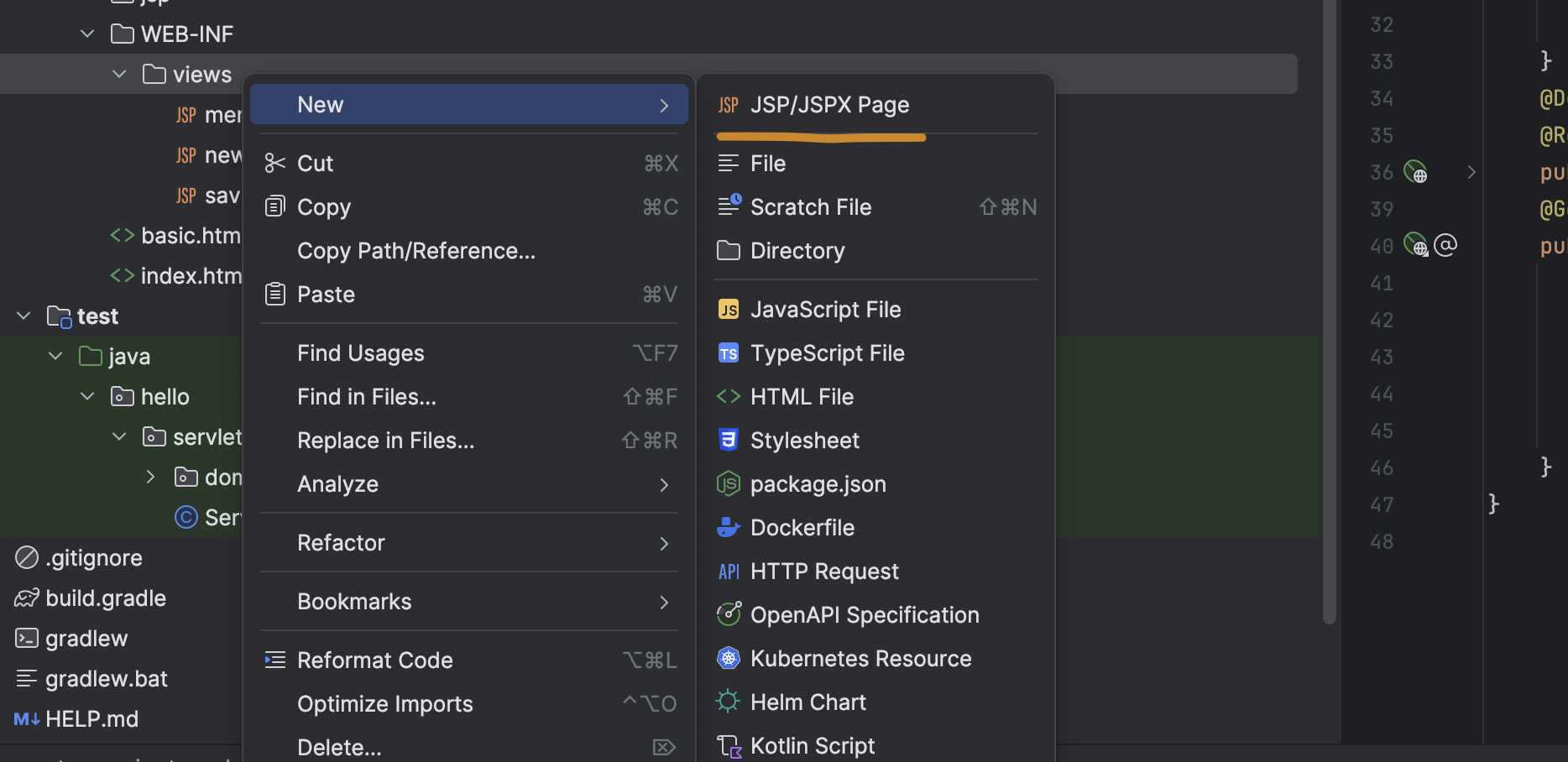Screen dimensions: 1568x762
Task: Click the gutter web icon on line 36
Action: 1416,172
